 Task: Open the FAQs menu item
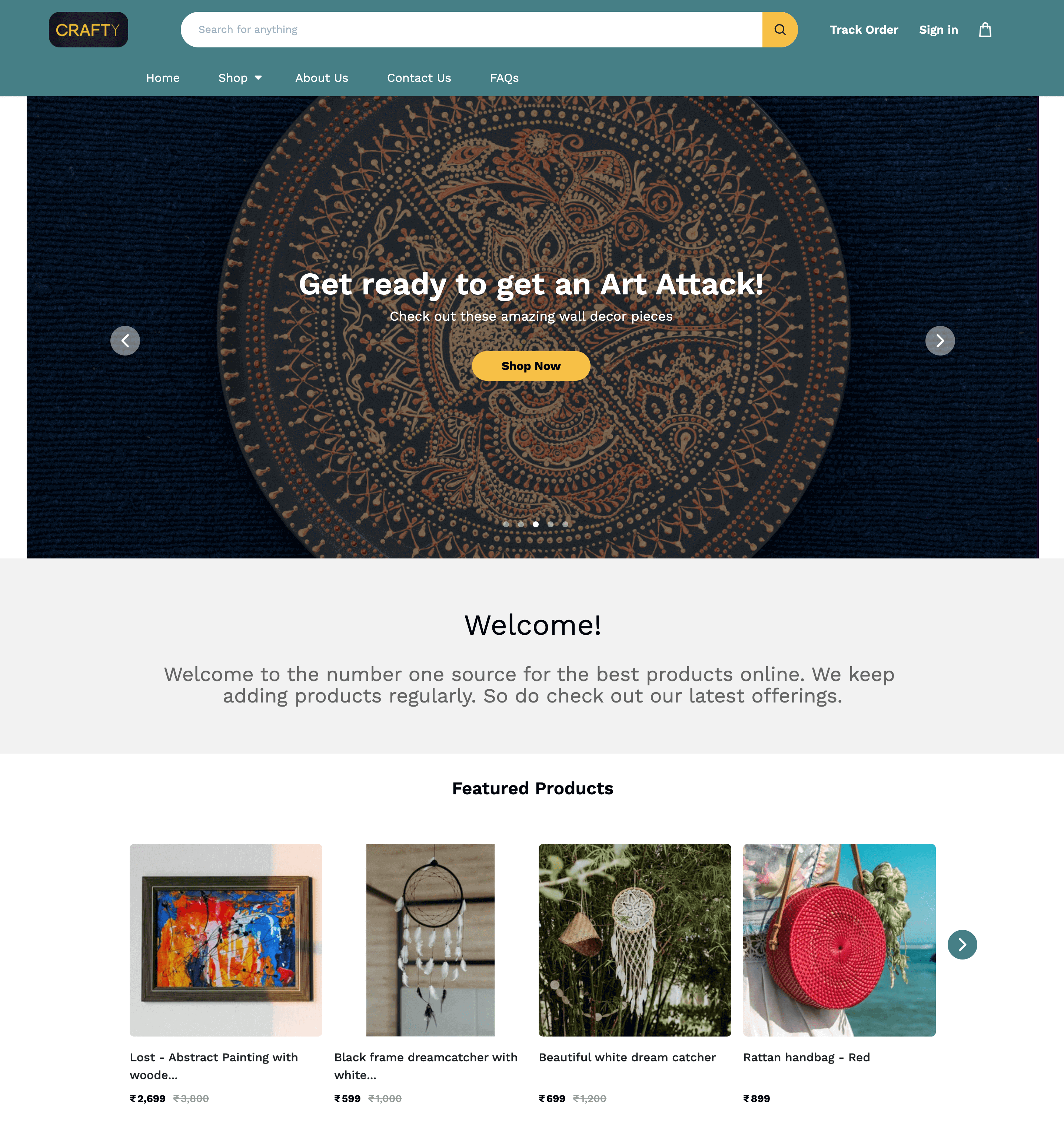[x=503, y=77]
